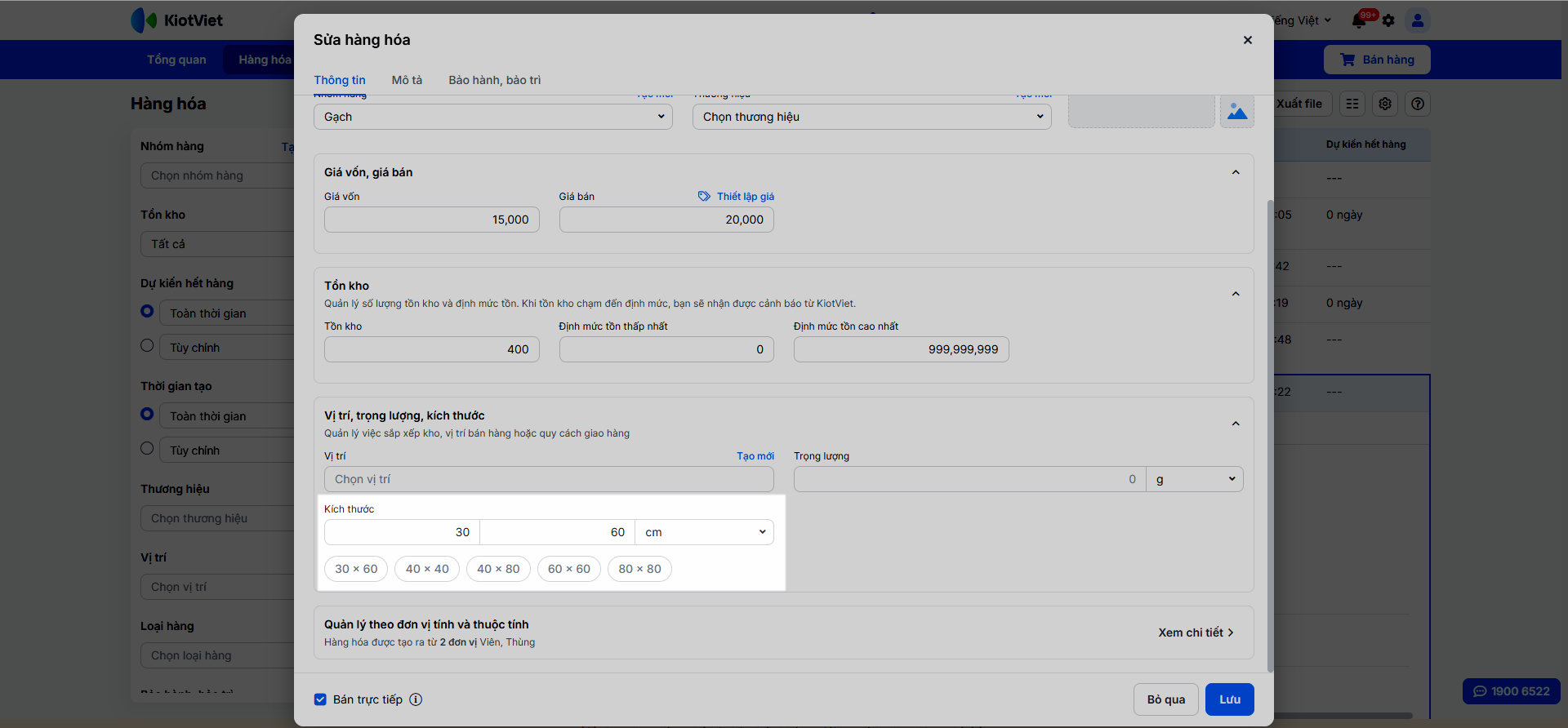
Task: Click the column list view icon
Action: [x=1352, y=104]
